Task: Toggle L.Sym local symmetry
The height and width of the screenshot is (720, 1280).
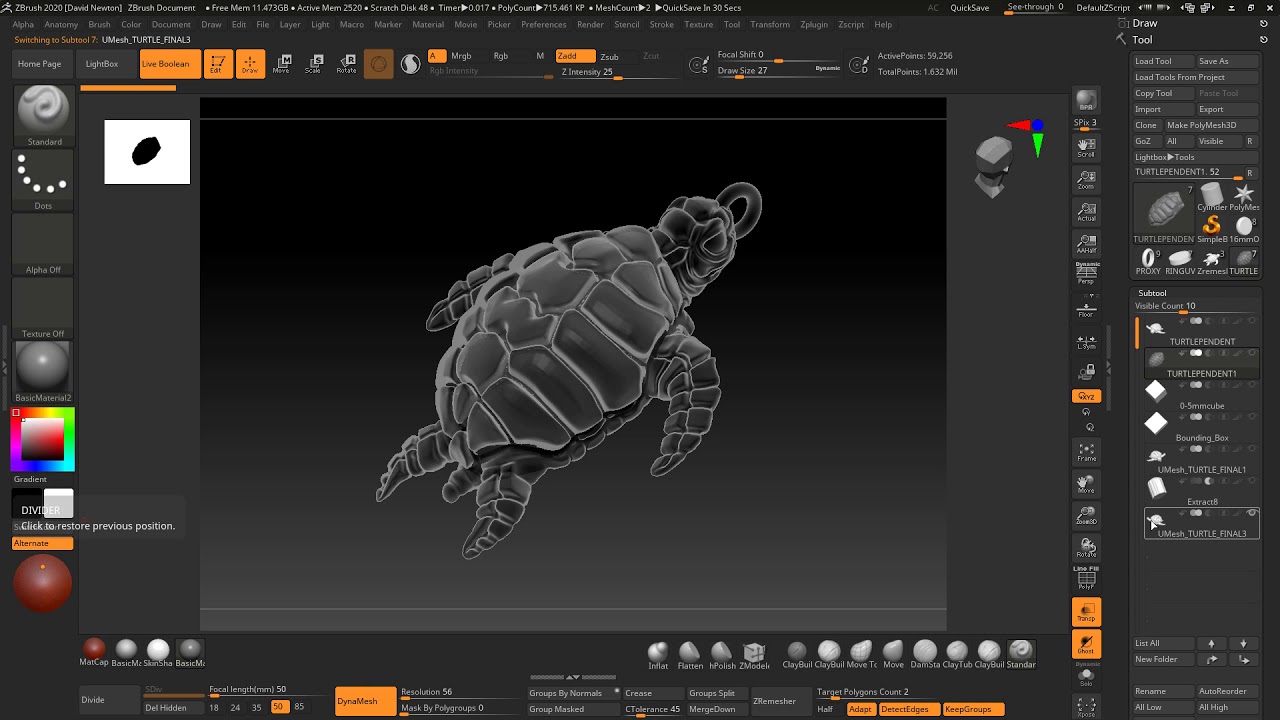Action: (x=1086, y=342)
